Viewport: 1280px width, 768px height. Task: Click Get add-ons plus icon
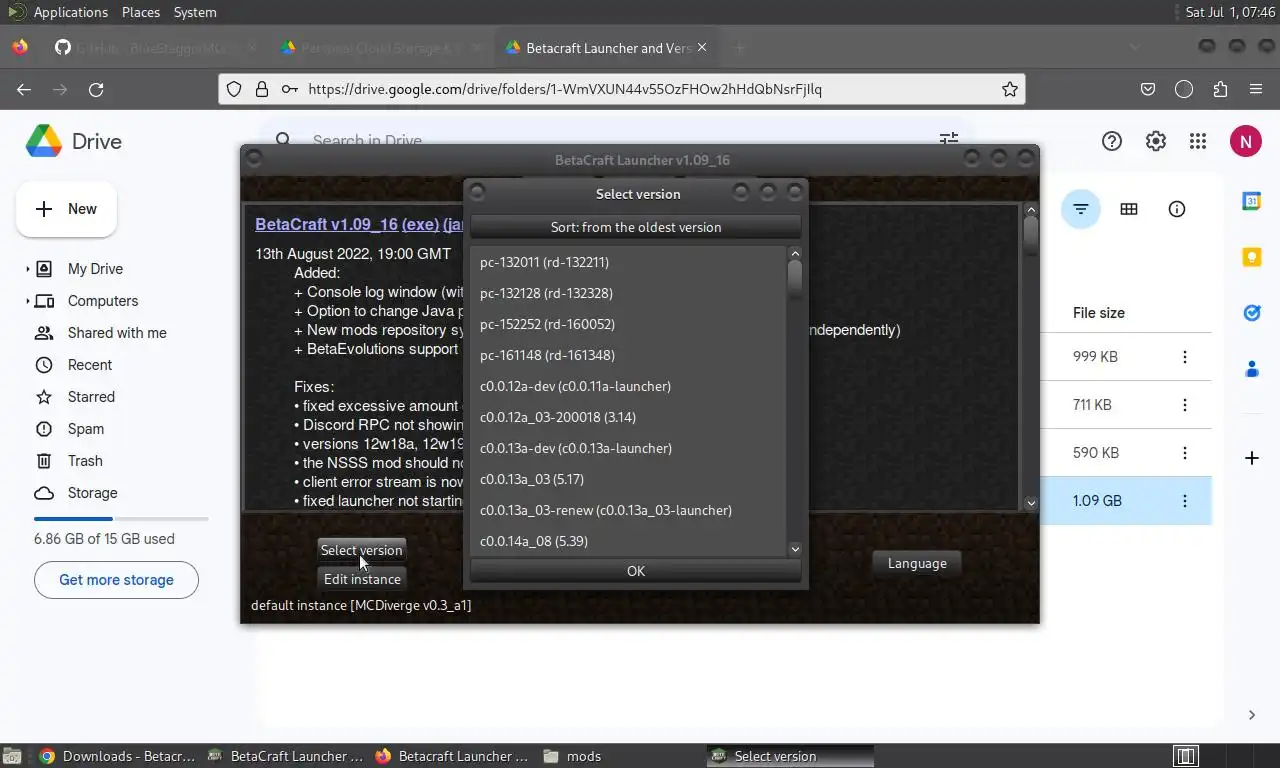tap(1251, 458)
